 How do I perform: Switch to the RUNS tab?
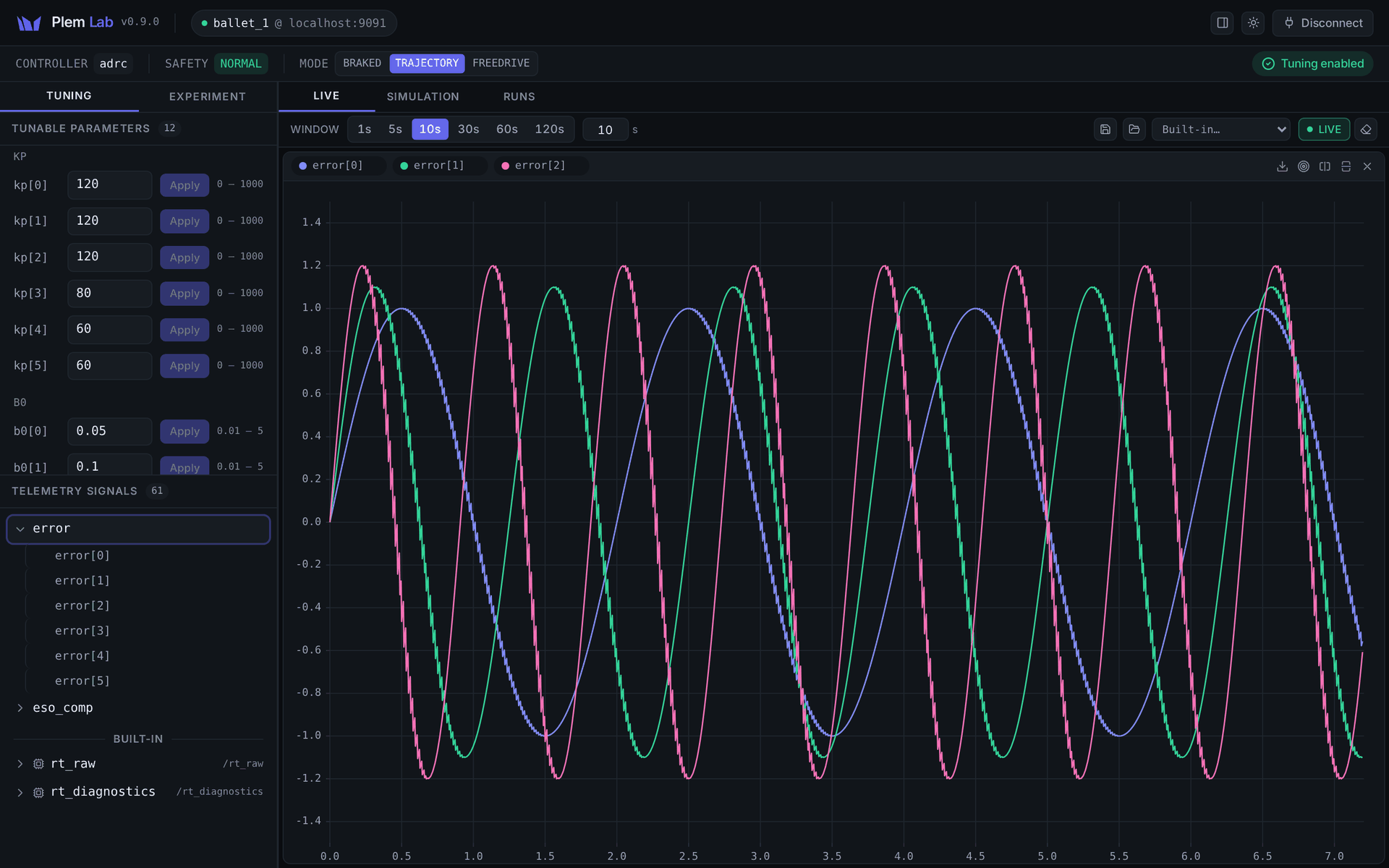click(x=519, y=97)
